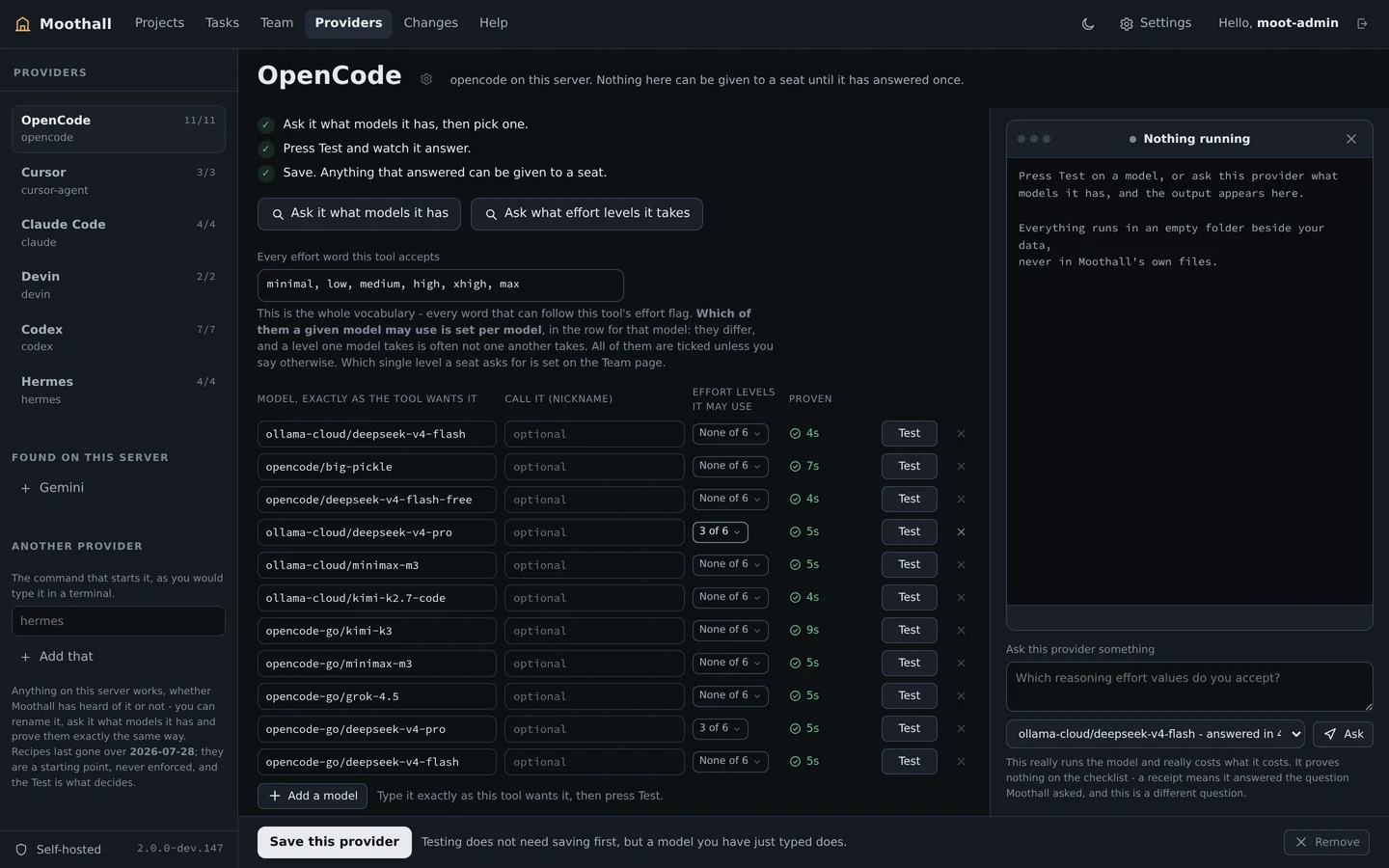Focus the provider command field showing hermes
1389x868 pixels.
118,621
